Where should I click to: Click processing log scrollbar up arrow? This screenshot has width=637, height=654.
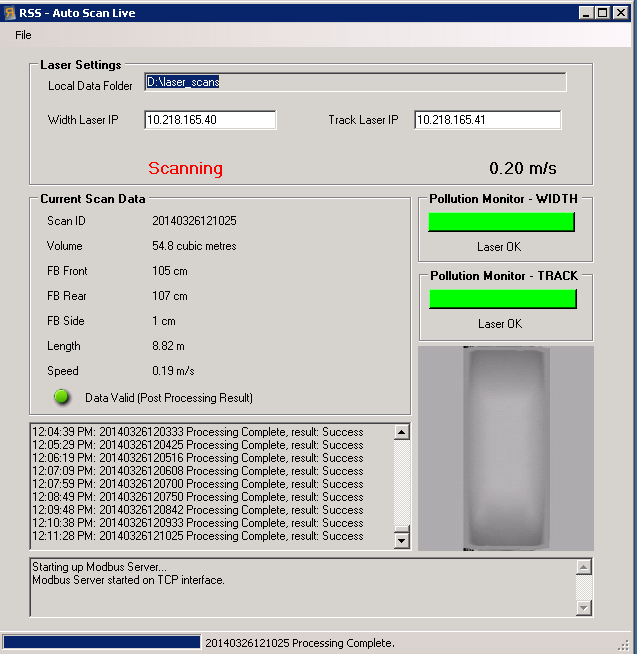pos(401,433)
